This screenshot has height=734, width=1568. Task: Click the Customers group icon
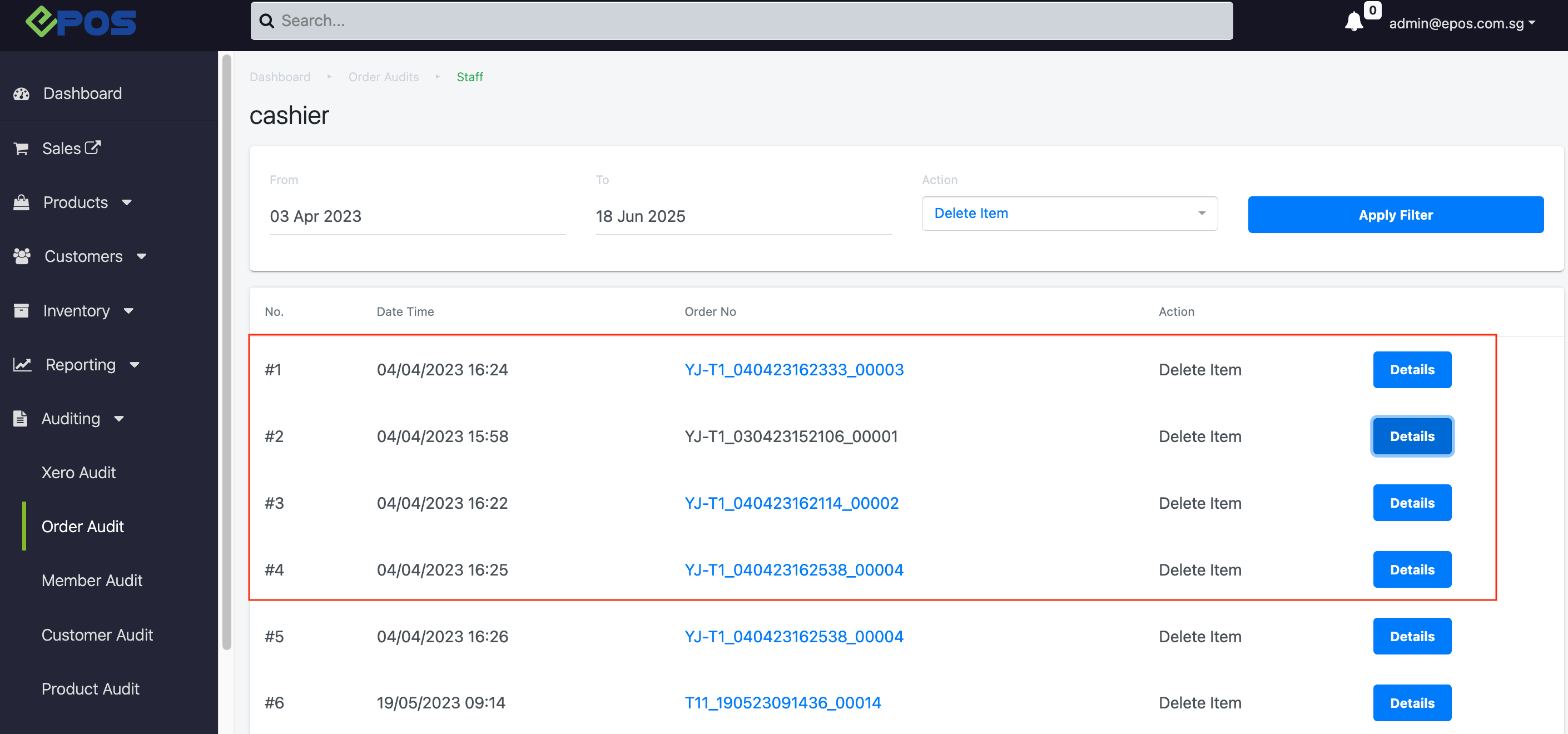(x=22, y=256)
